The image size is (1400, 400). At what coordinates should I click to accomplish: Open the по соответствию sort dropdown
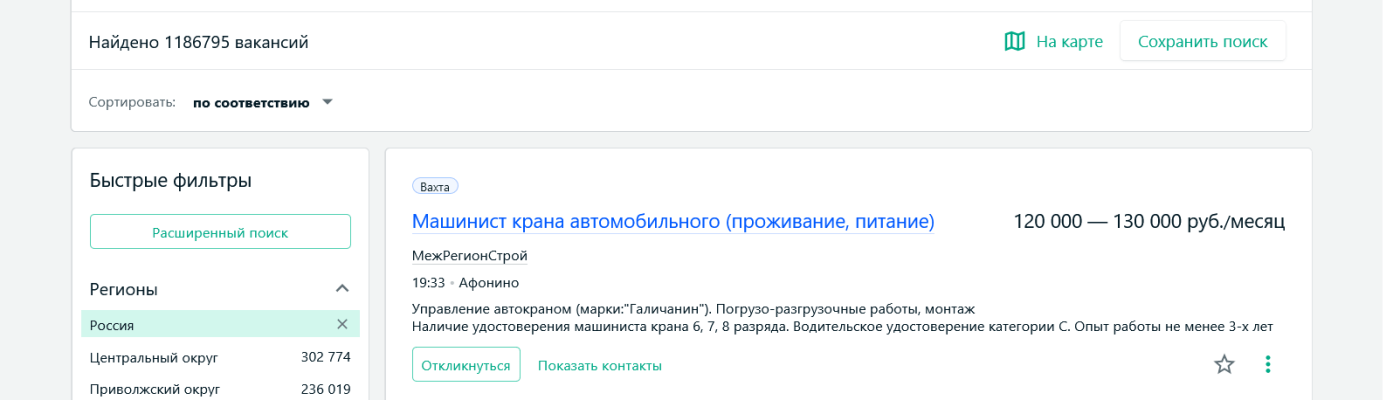coord(251,102)
